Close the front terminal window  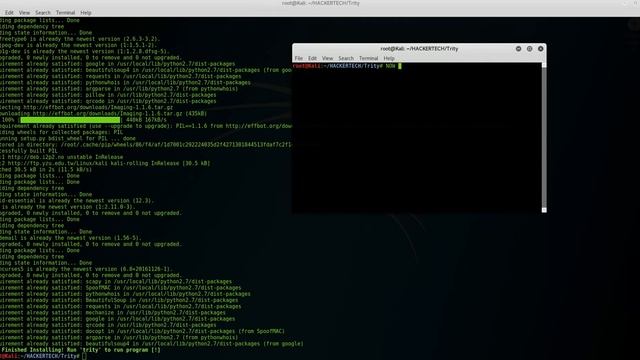point(540,49)
